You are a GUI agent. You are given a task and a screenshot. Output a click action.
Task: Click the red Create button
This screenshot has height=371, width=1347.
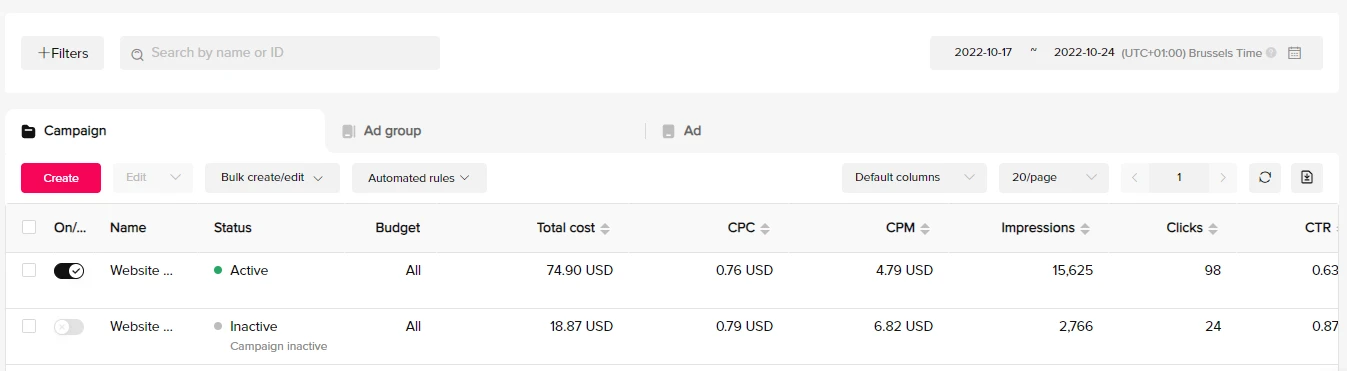coord(61,178)
